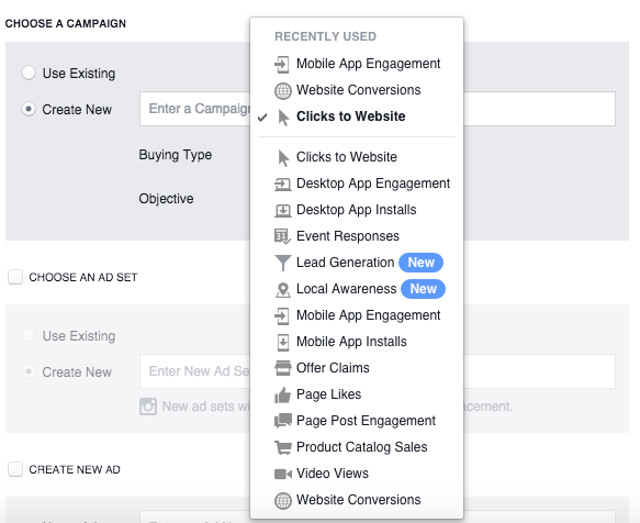The image size is (640, 523).
Task: Enable the Create New Ad checkbox
Action: pyautogui.click(x=15, y=468)
